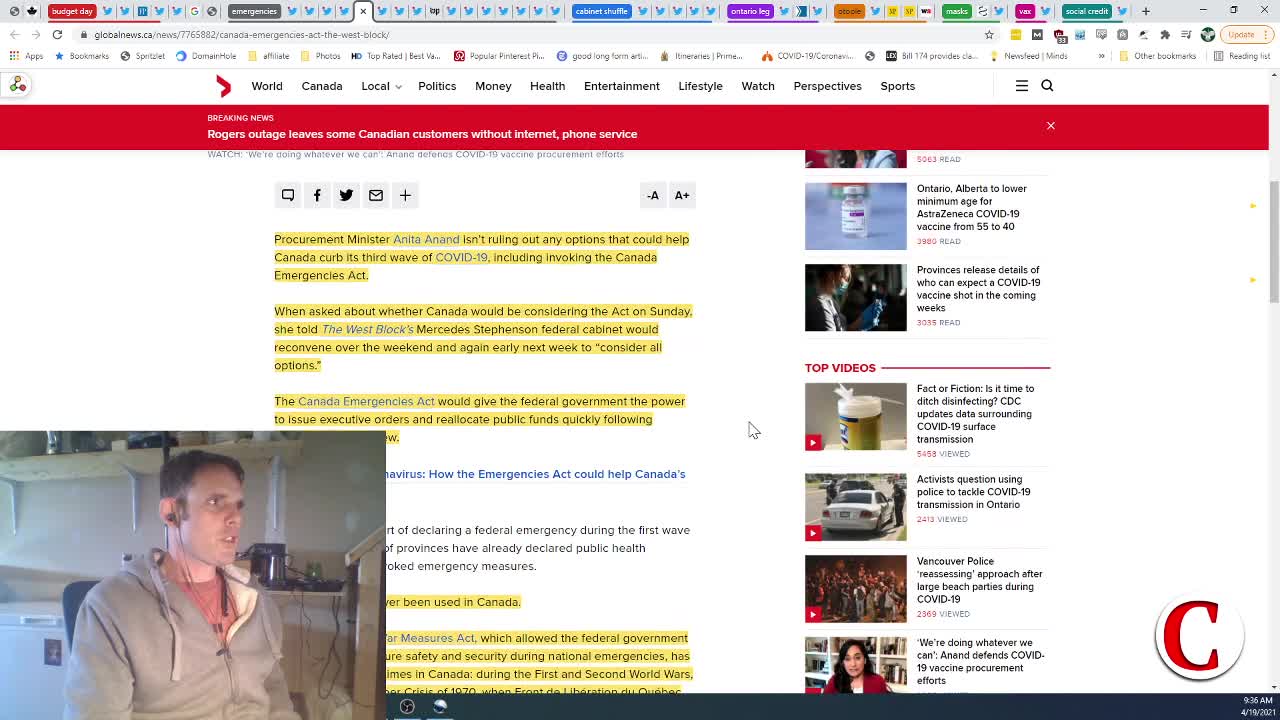Open a new browser tab
1280x720 pixels.
click(1146, 11)
